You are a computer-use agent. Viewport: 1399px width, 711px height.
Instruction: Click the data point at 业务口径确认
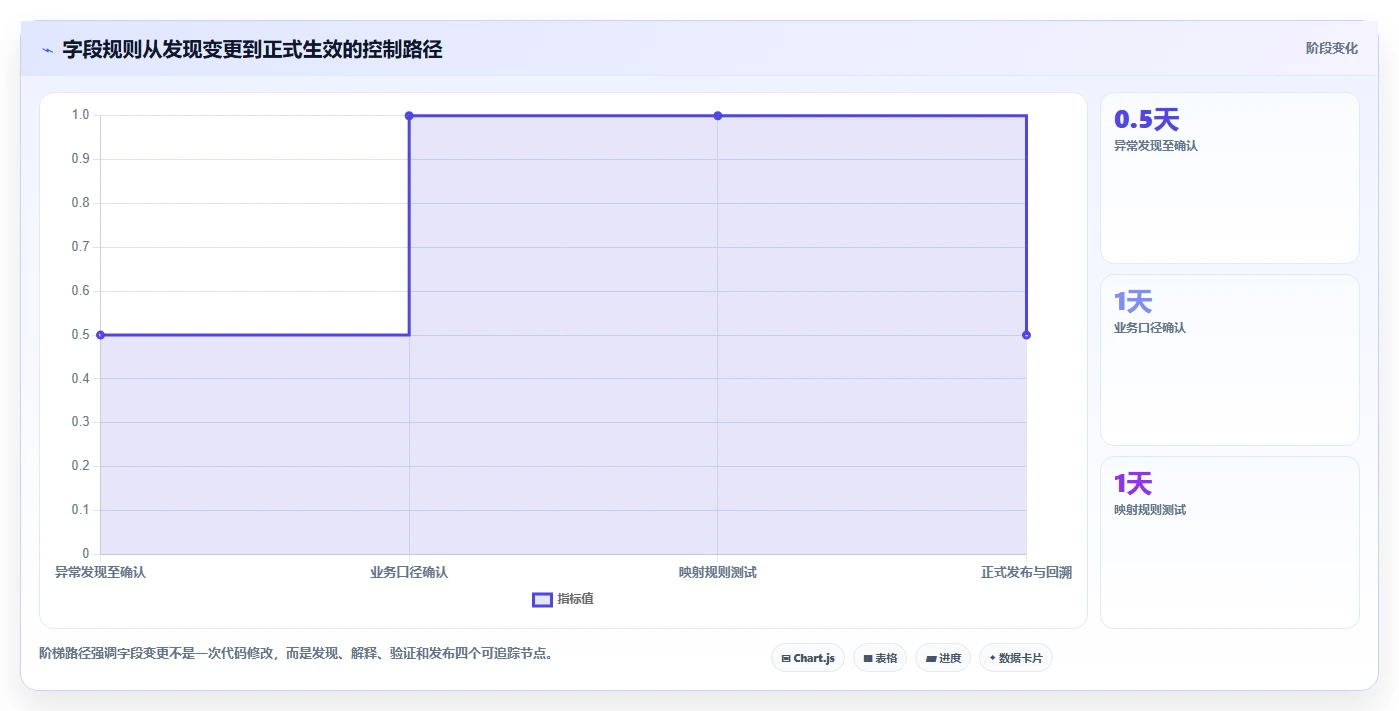coord(409,116)
